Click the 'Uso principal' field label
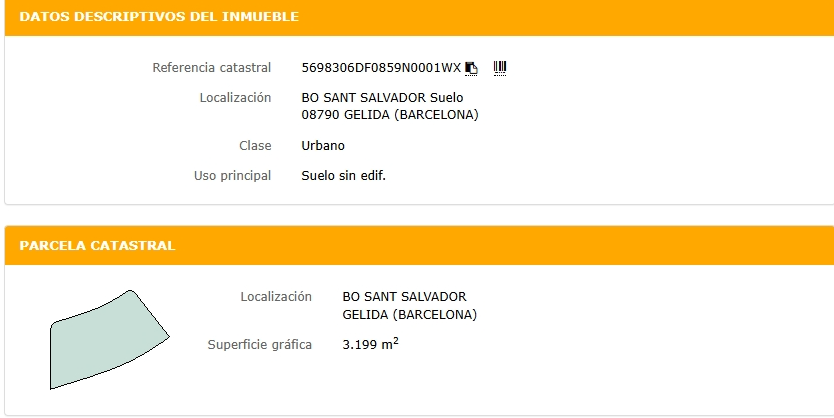The image size is (834, 418). (232, 176)
